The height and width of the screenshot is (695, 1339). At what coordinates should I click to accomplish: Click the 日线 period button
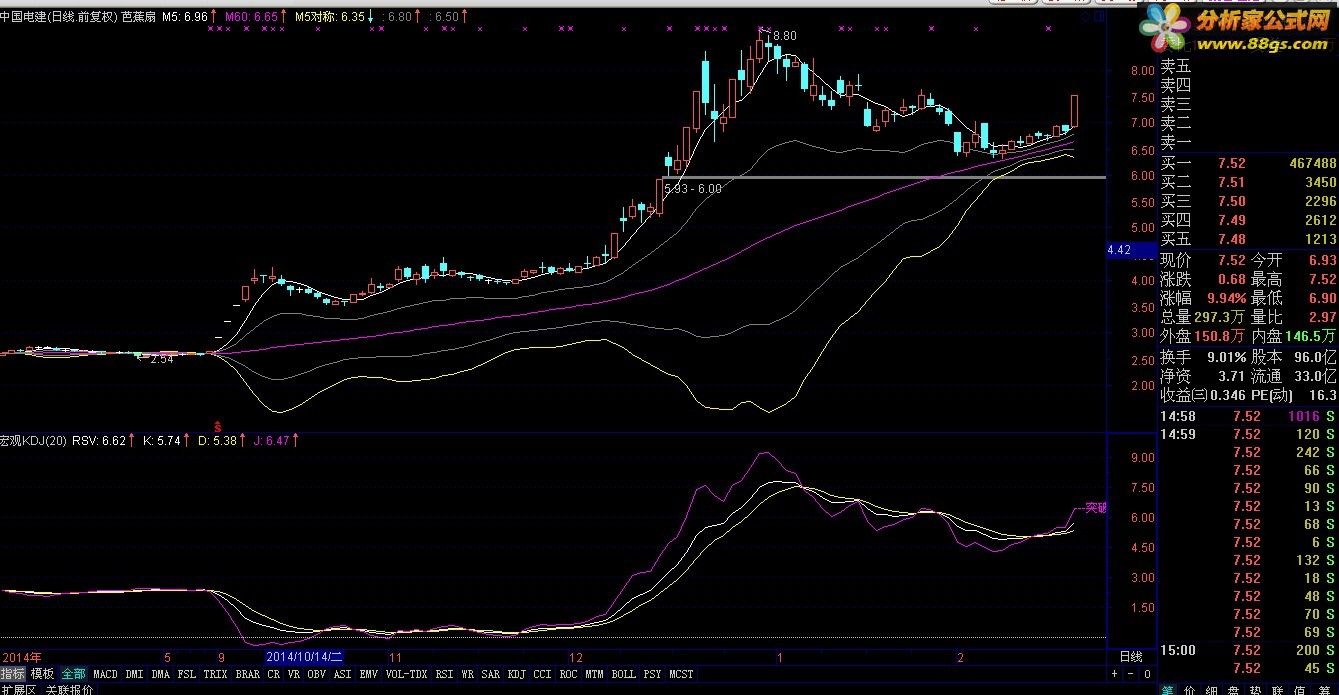pos(1131,657)
